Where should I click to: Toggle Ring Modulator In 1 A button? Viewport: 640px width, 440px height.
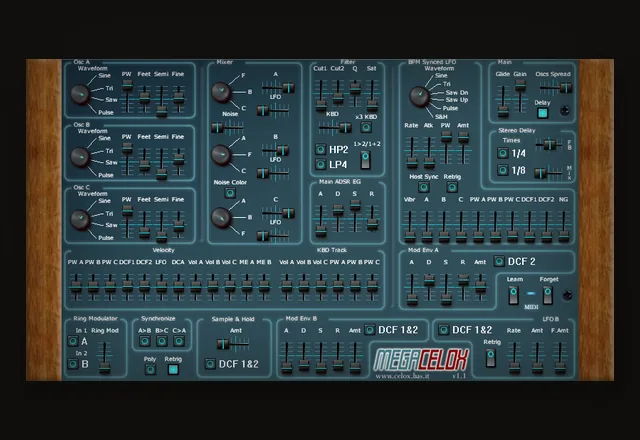pos(73,341)
